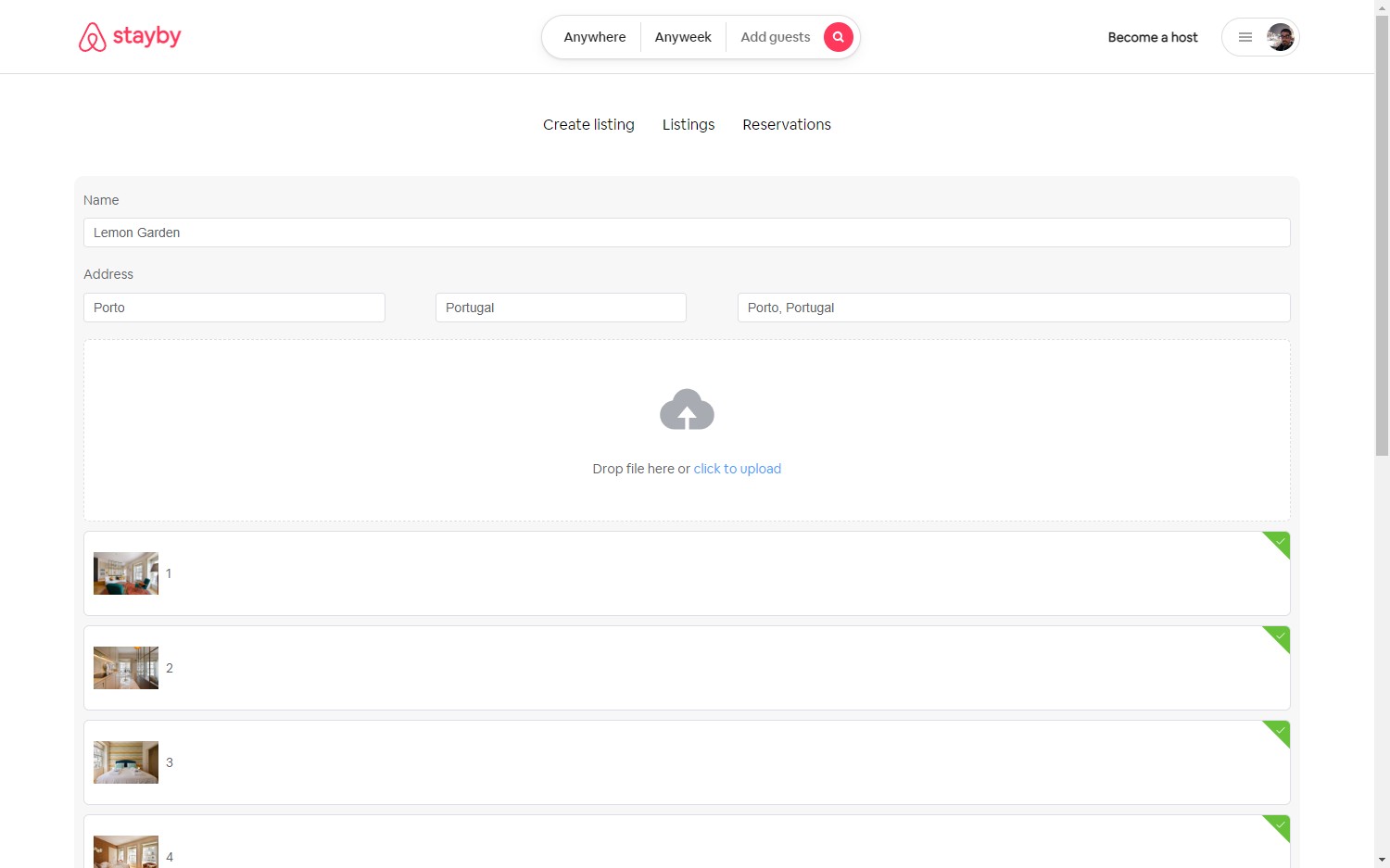1390x868 pixels.
Task: Click the profile avatar picture
Action: tap(1280, 37)
